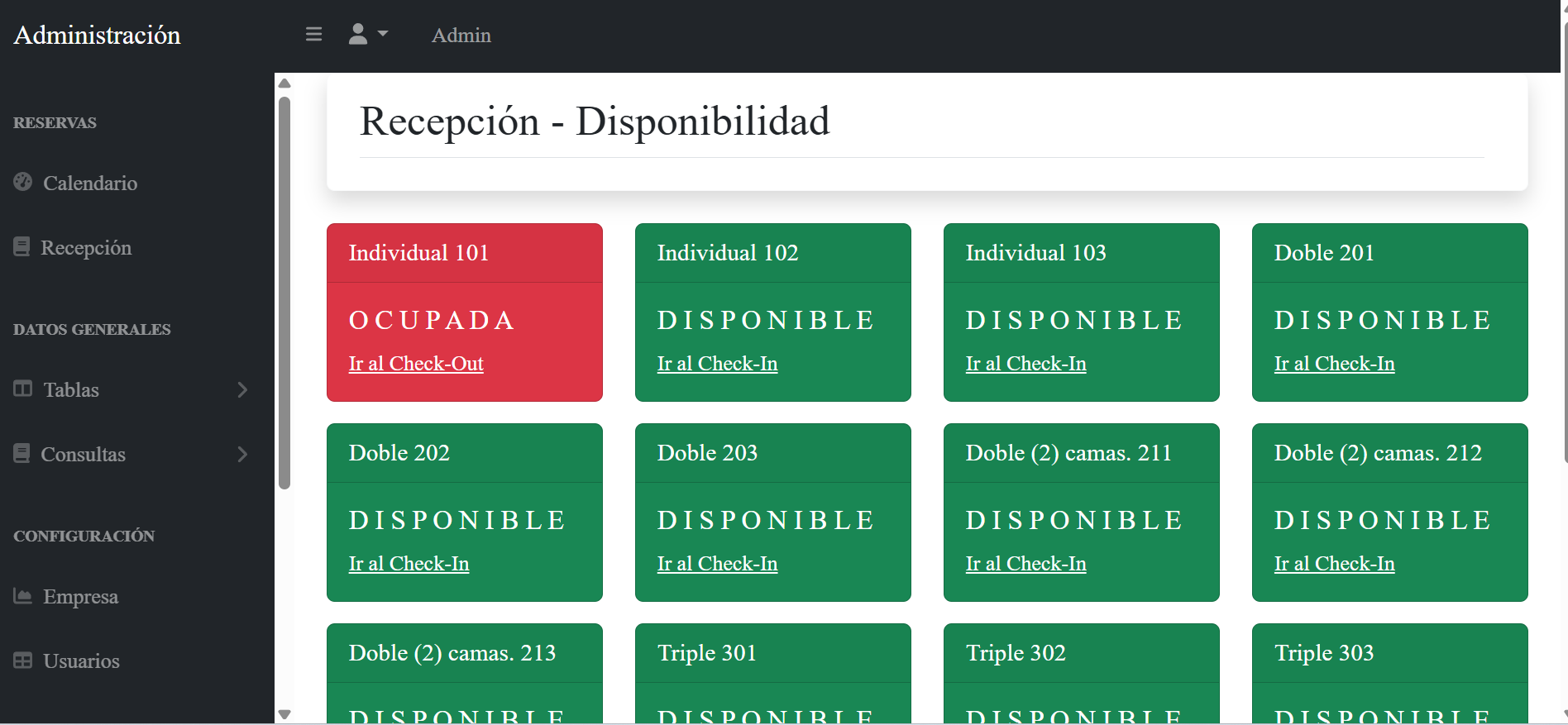Toggle the hamburger sidebar menu icon
The height and width of the screenshot is (725, 1568).
313,35
